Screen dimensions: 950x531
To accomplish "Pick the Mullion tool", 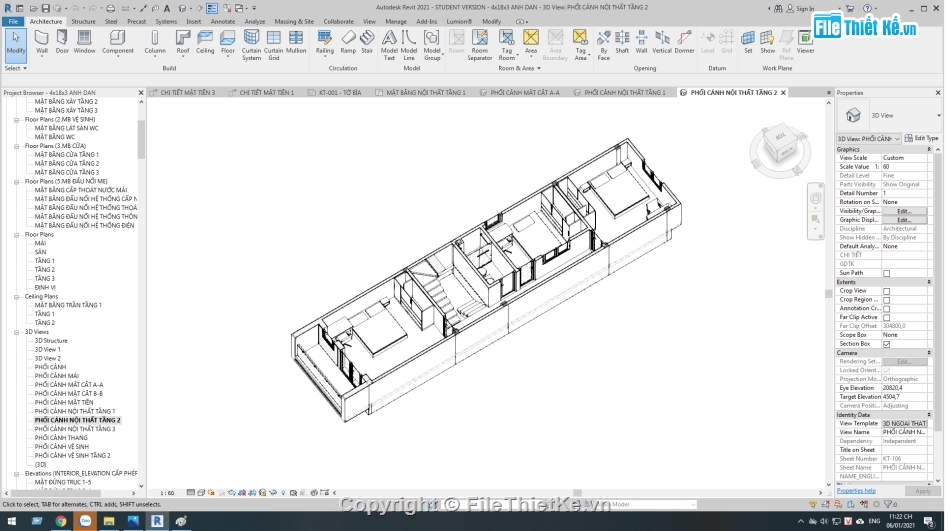I will pyautogui.click(x=296, y=42).
